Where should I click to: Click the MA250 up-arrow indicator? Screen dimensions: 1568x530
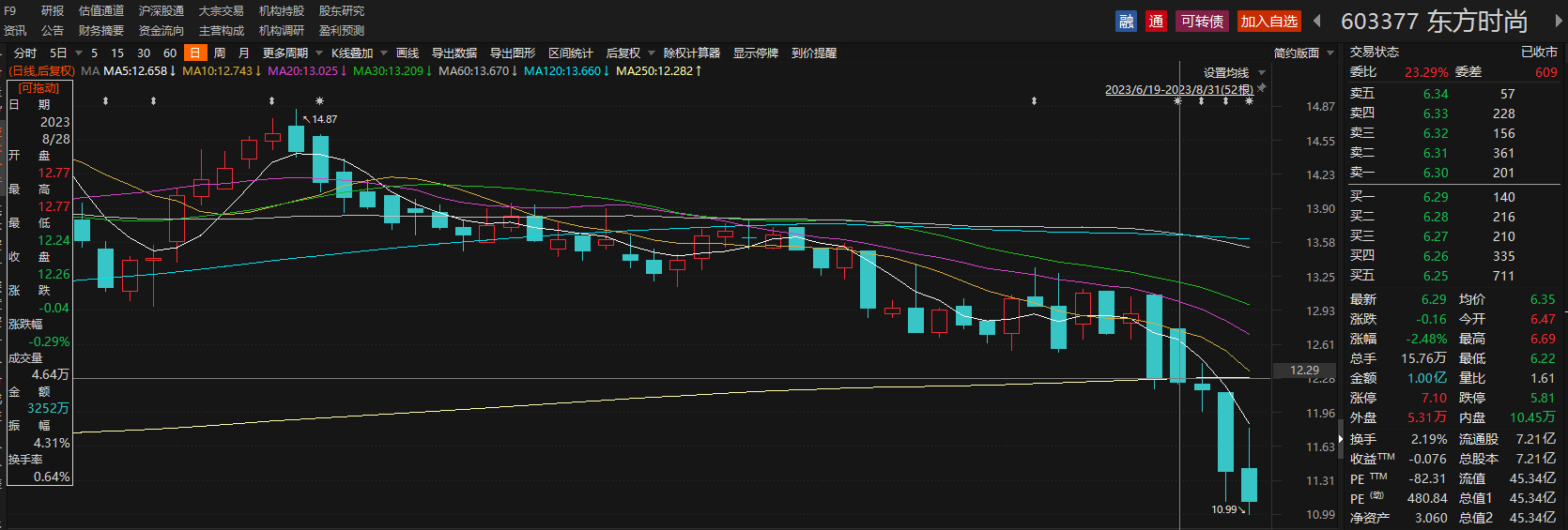pos(698,71)
